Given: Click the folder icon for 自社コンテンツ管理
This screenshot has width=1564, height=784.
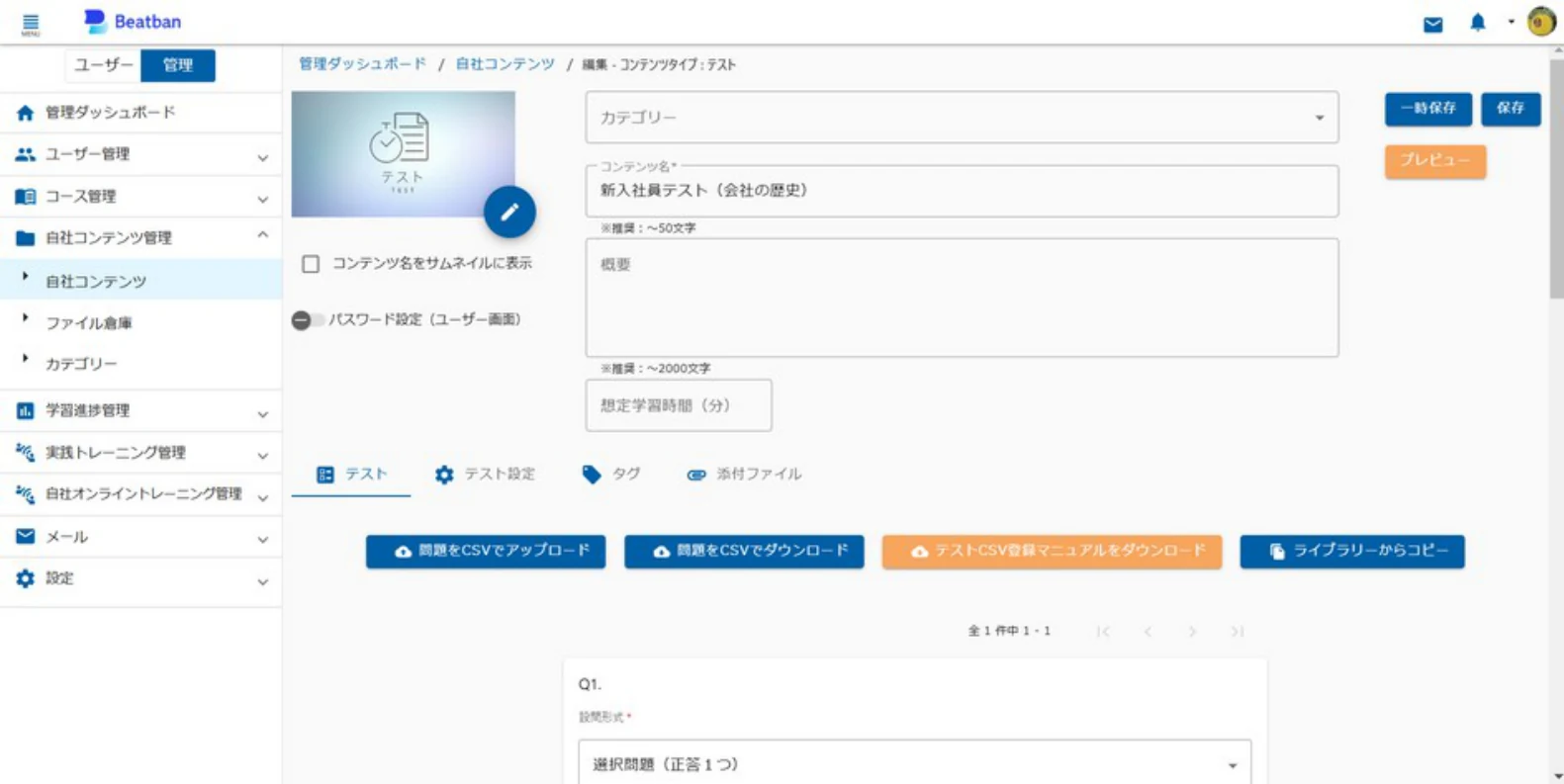Looking at the screenshot, I should [26, 238].
